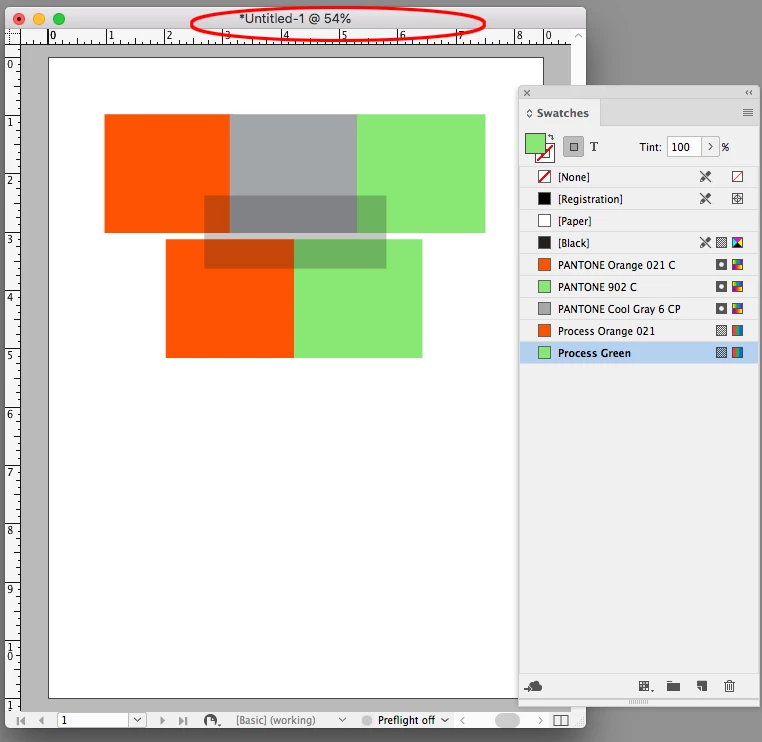Click the Open in status bar icon
The width and height of the screenshot is (762, 742).
pyautogui.click(x=211, y=720)
